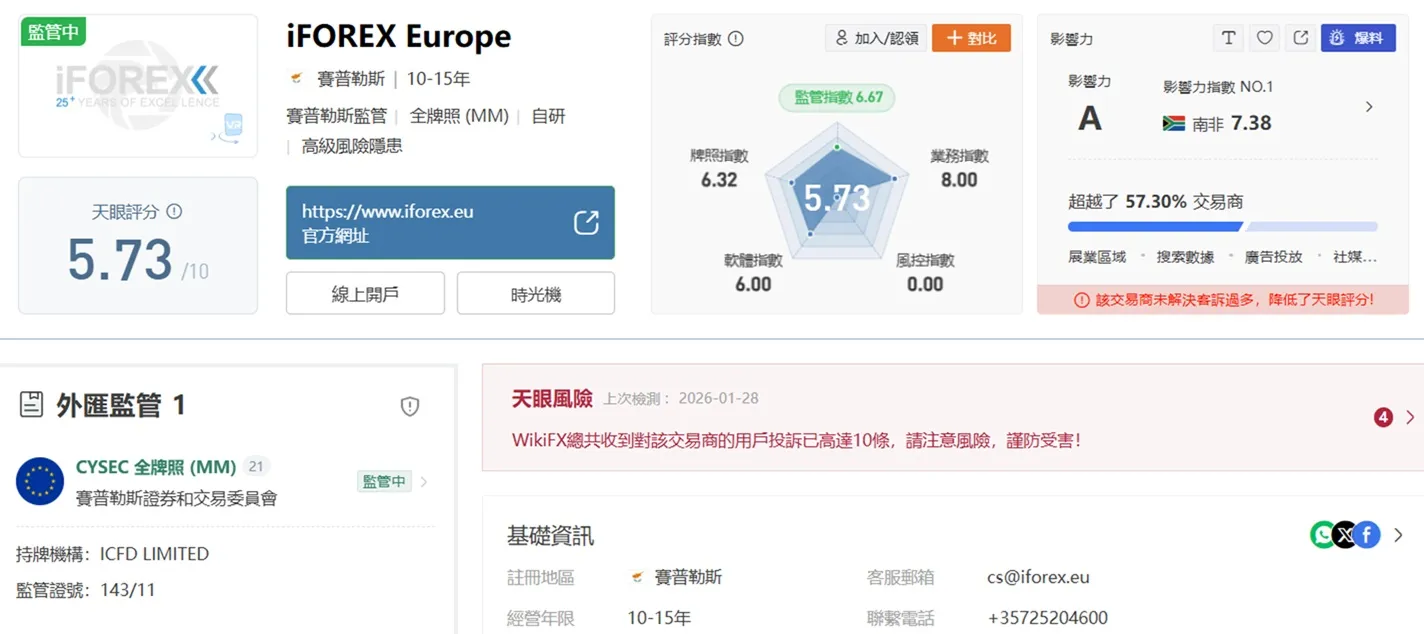Select the 展業區域 item
The width and height of the screenshot is (1424, 634).
tap(1097, 257)
